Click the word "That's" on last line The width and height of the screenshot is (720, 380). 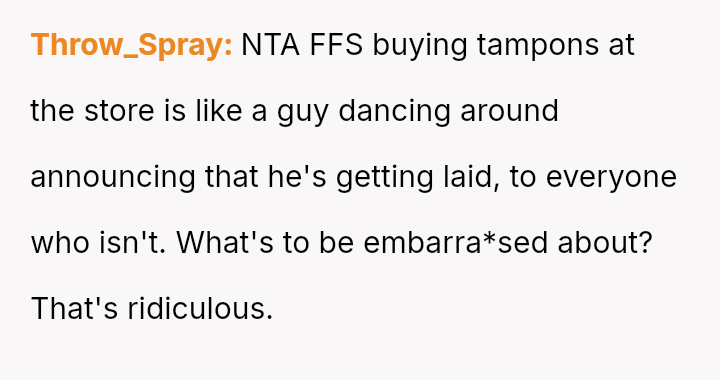[74, 308]
